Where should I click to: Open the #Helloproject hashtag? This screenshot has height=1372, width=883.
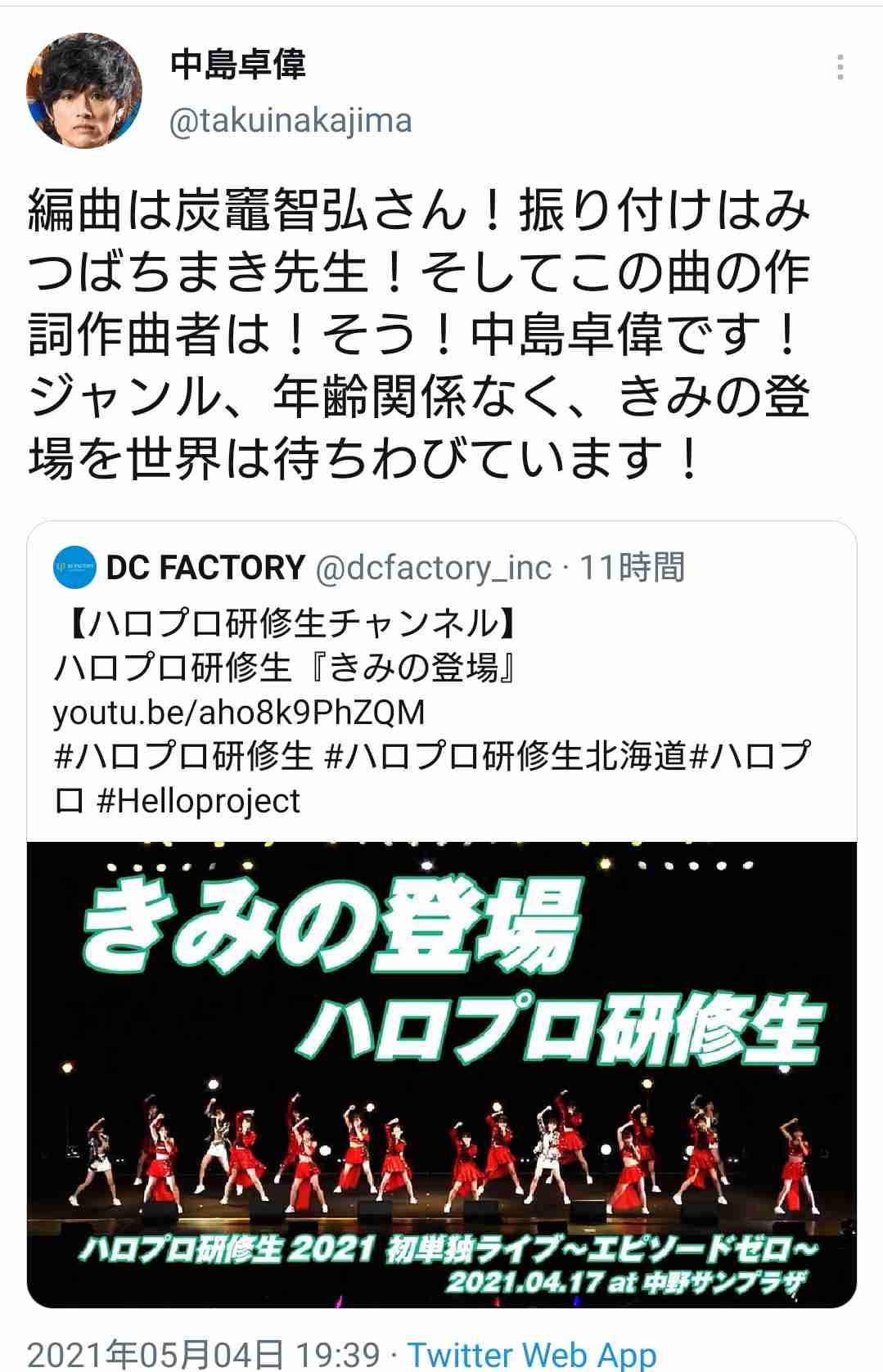(198, 800)
